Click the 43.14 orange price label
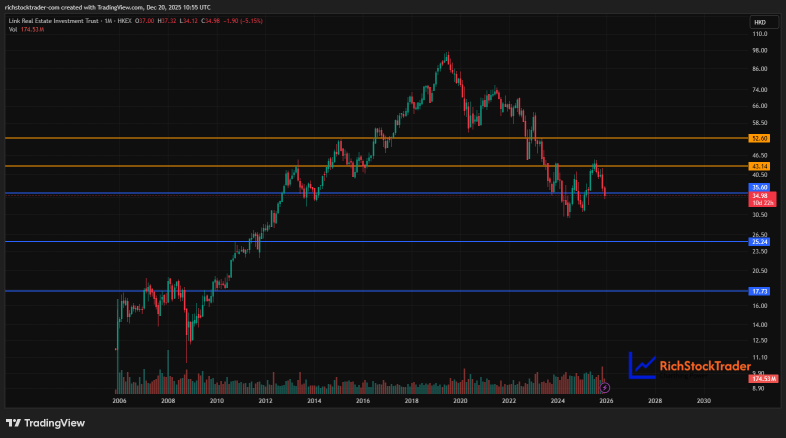Image resolution: width=786 pixels, height=438 pixels. [759, 166]
